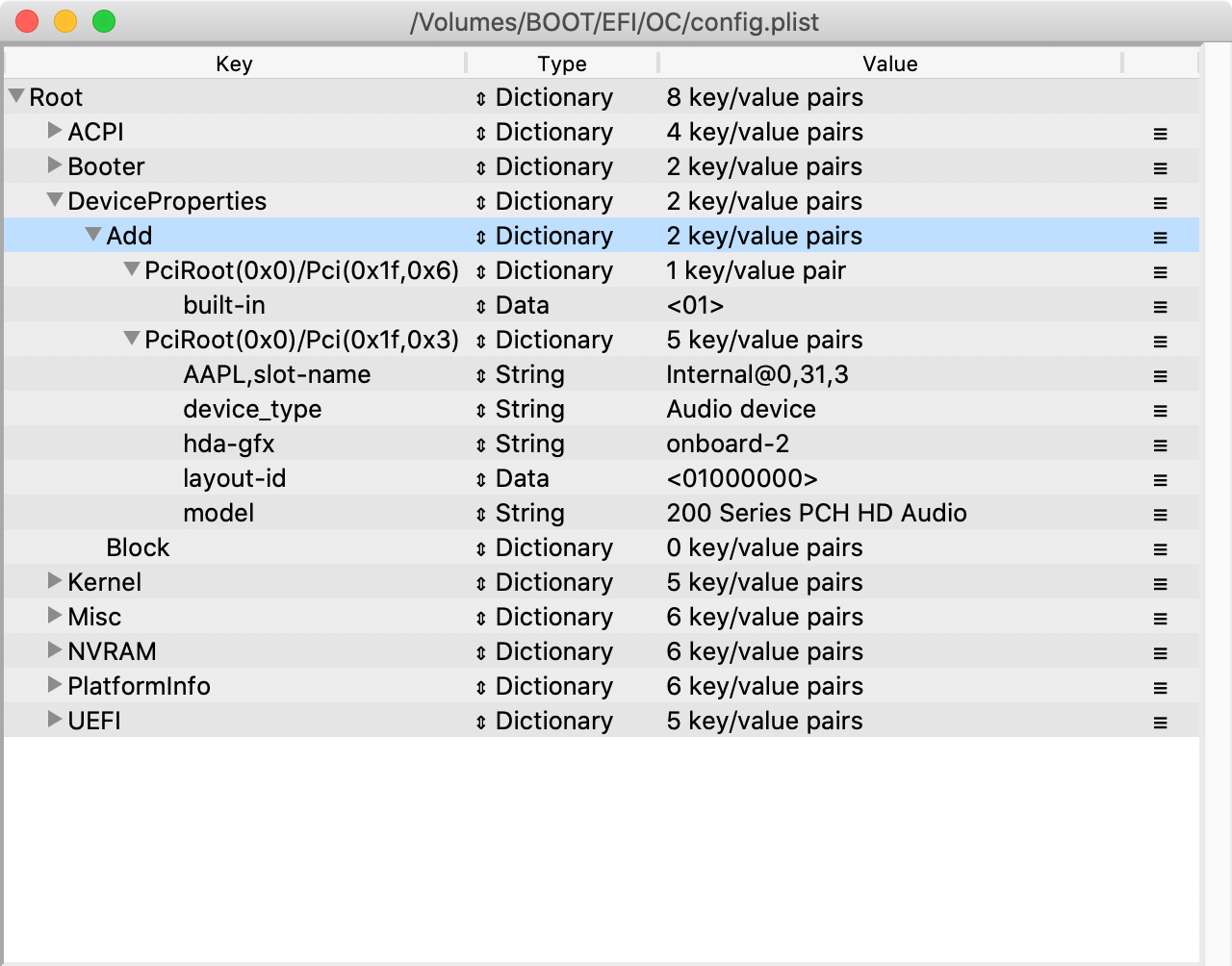Click the handle icon on the Block row
Screen dimensions: 1232x966
1160,549
